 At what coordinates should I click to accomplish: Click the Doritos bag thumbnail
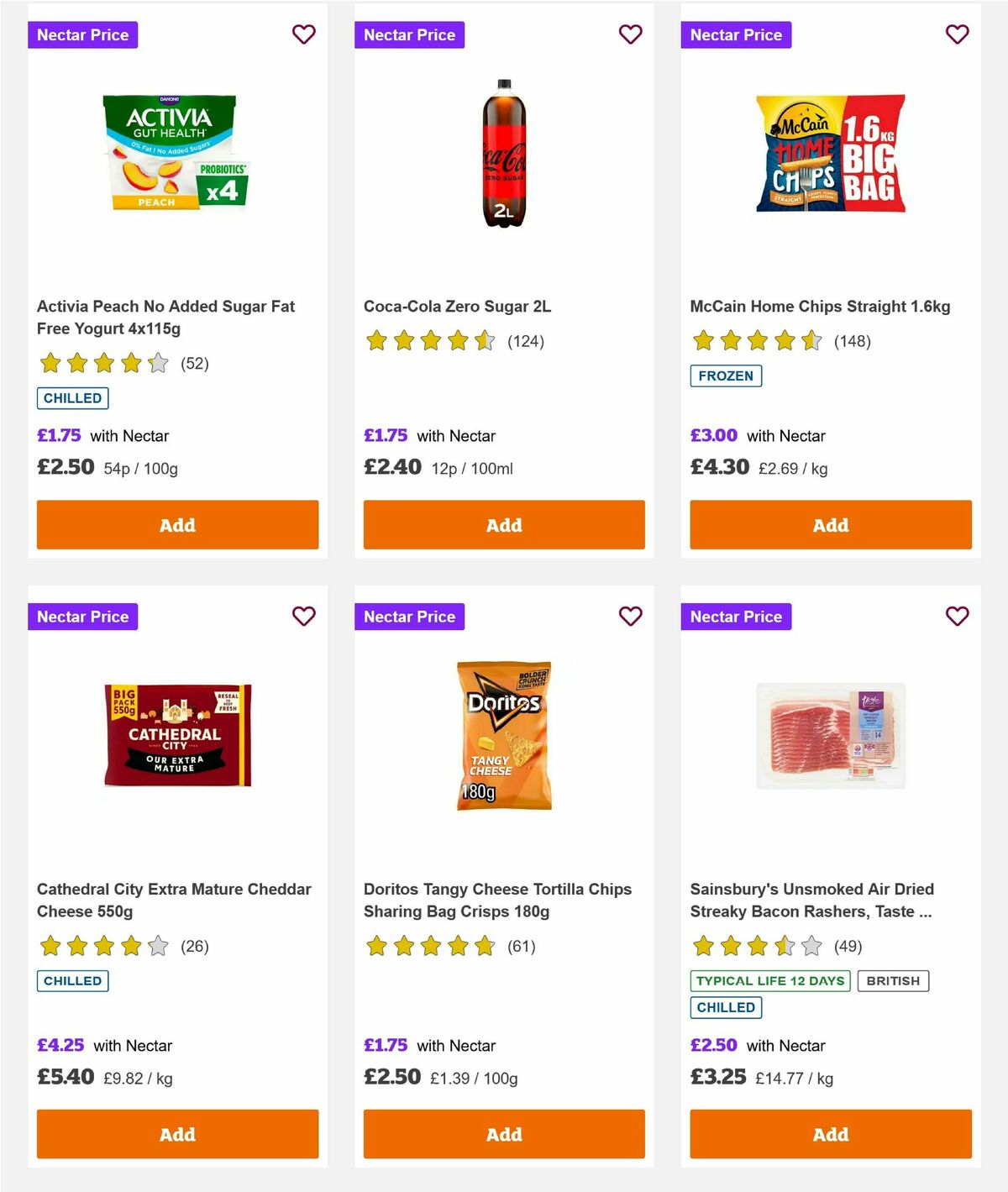[x=501, y=733]
